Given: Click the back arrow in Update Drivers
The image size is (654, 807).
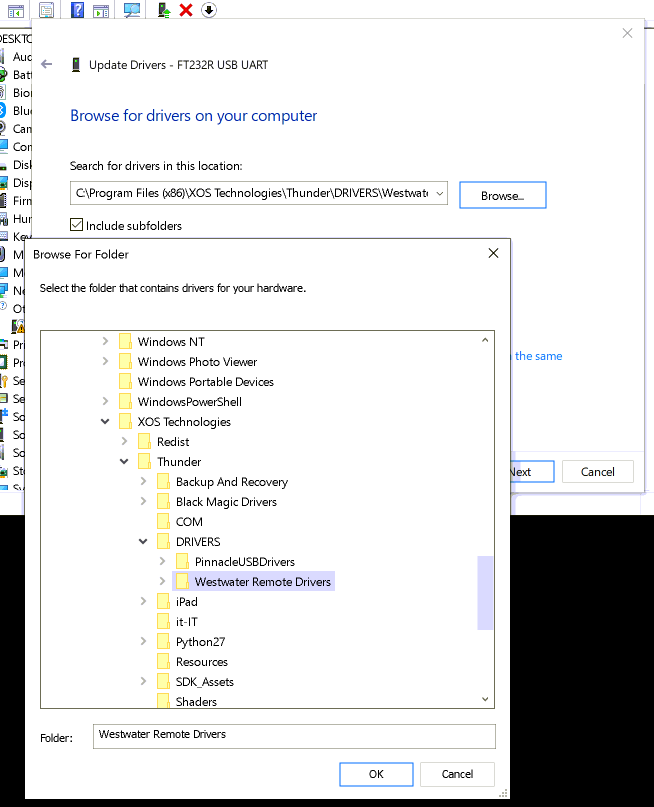Looking at the screenshot, I should [x=47, y=64].
